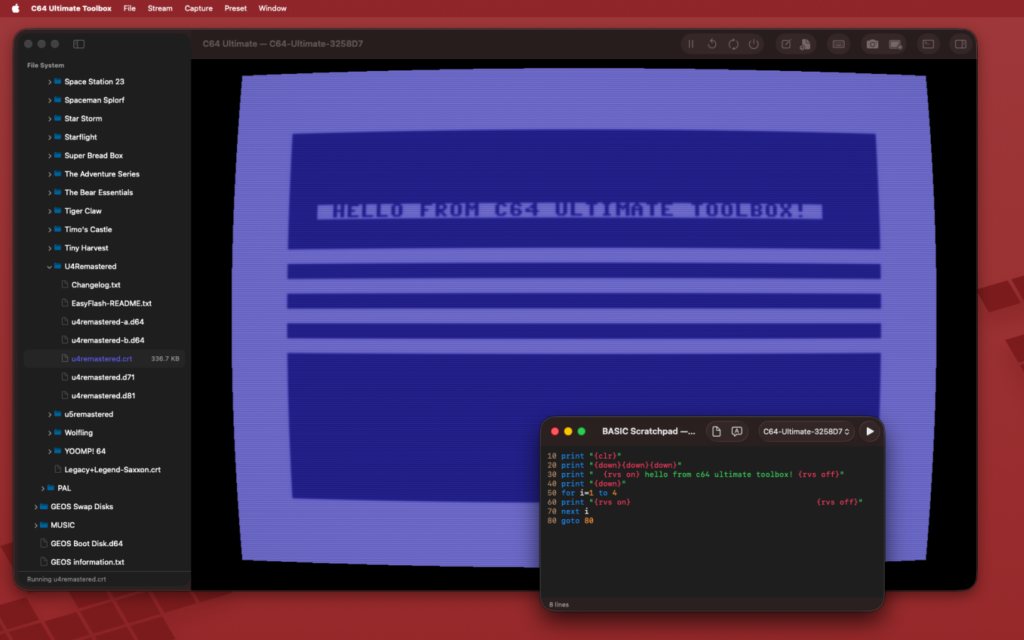The width and height of the screenshot is (1024, 640).
Task: Pause the C64 machine
Action: click(690, 44)
